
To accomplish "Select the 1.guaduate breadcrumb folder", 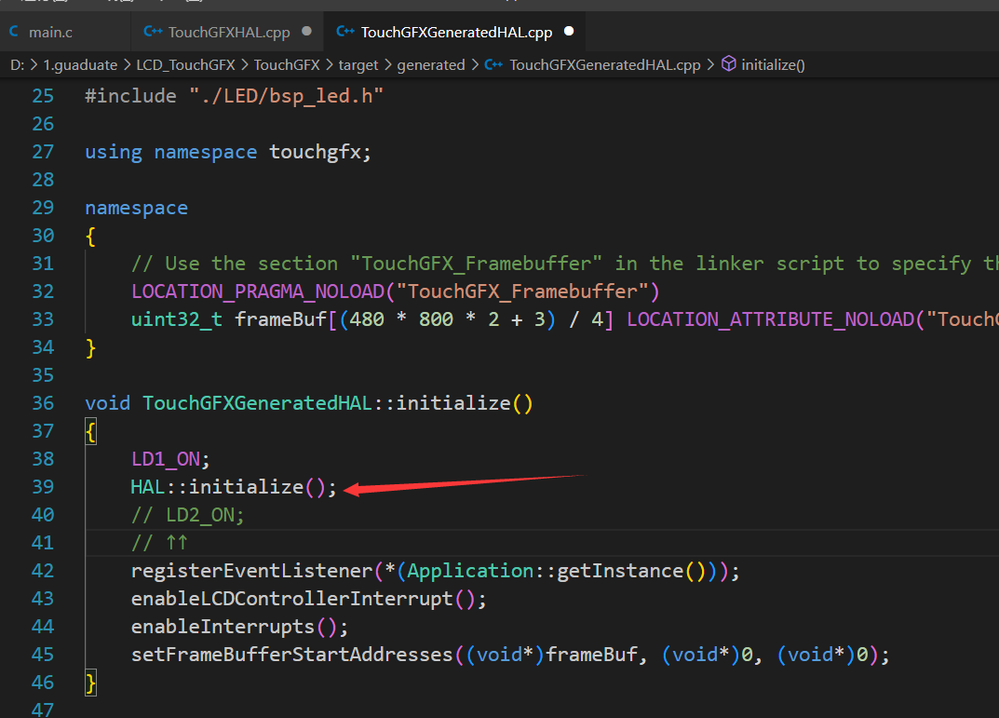I will 80,65.
